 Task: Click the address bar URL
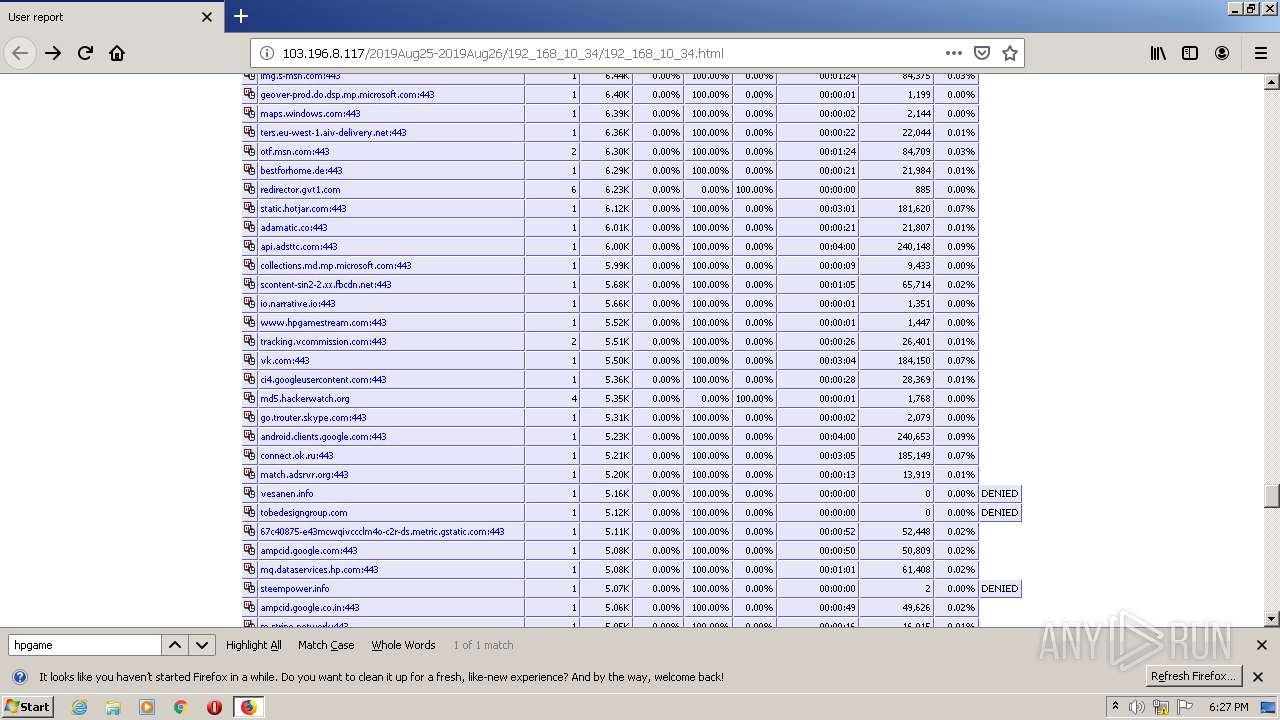pyautogui.click(x=502, y=53)
